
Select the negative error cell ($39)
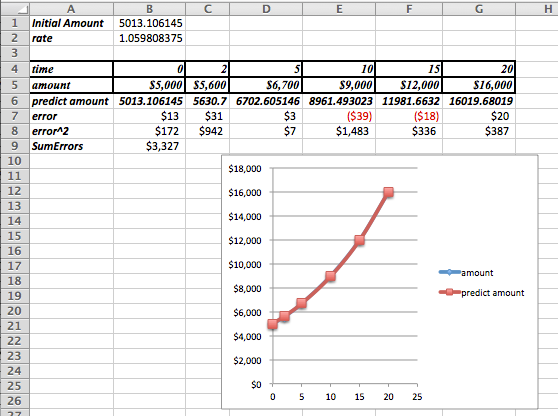pos(339,116)
